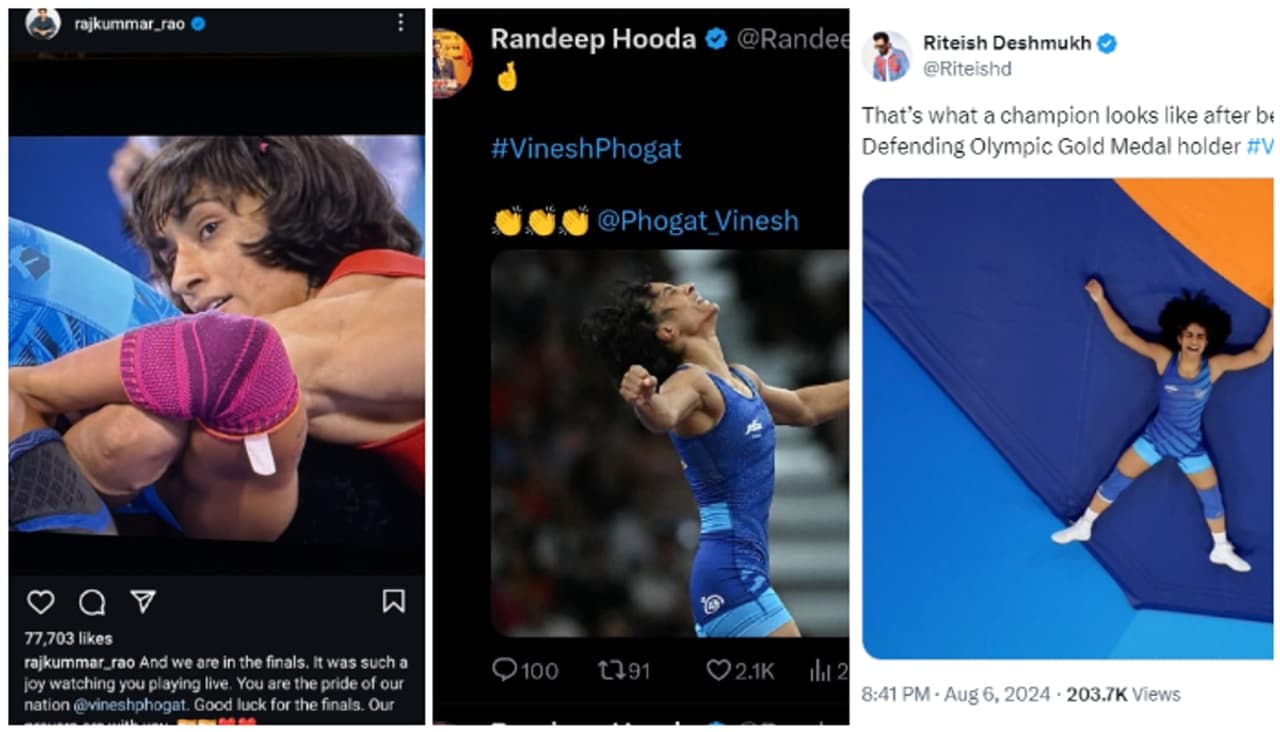Like the rajkummar_rao Instagram post
The height and width of the screenshot is (732, 1280).
pyautogui.click(x=40, y=601)
